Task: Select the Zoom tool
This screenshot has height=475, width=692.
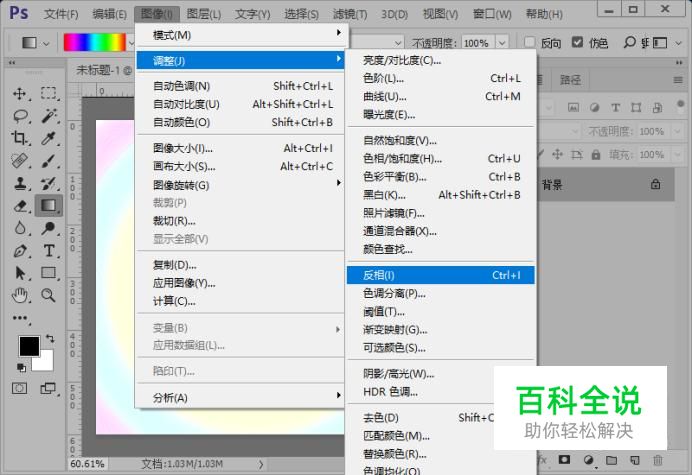Action: [48, 295]
